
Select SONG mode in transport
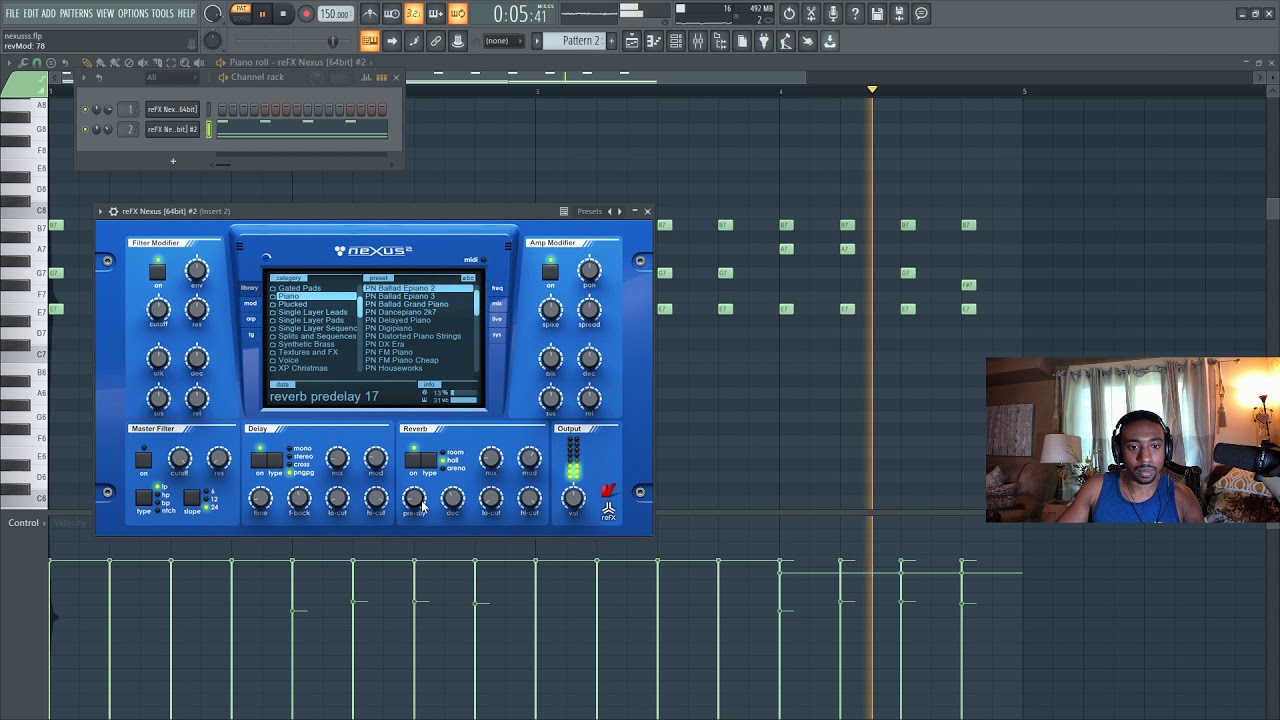point(241,18)
